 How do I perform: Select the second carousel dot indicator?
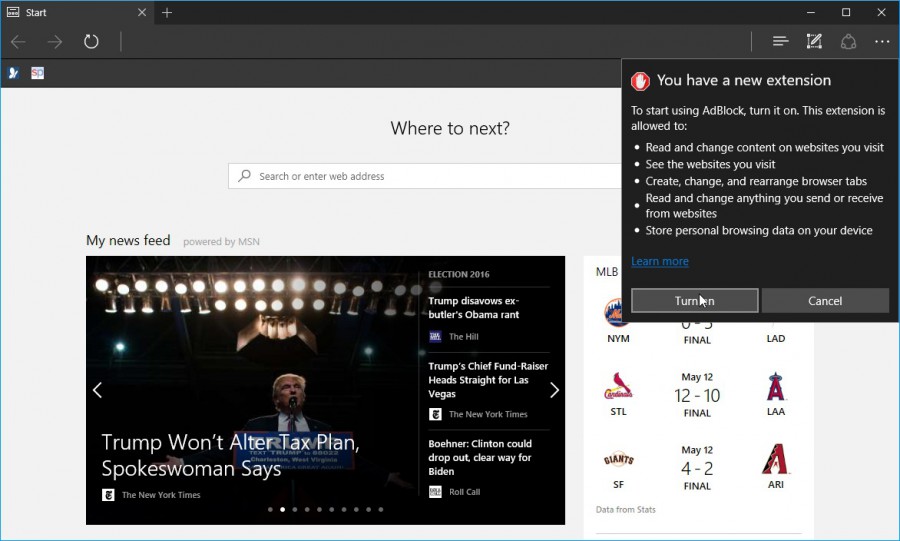(x=282, y=509)
